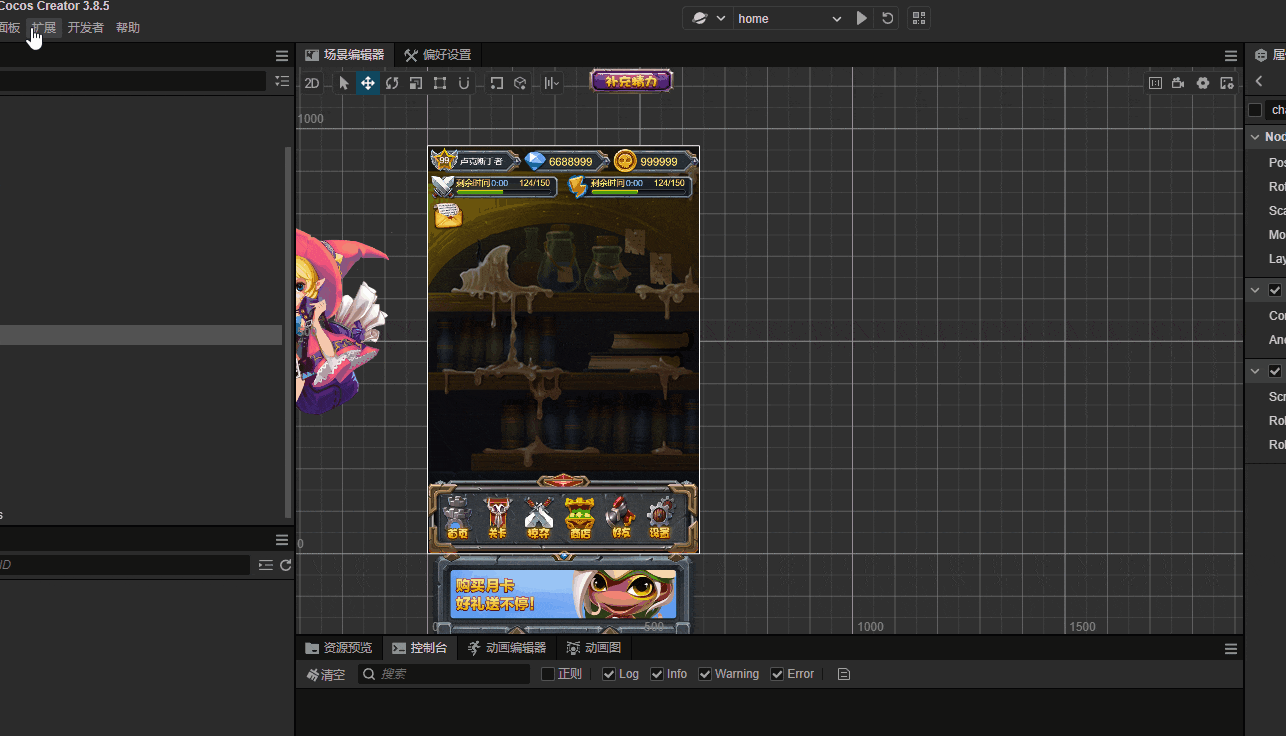Image resolution: width=1286 pixels, height=736 pixels.
Task: Select the highlighted row in hierarchy panel
Action: click(x=141, y=335)
